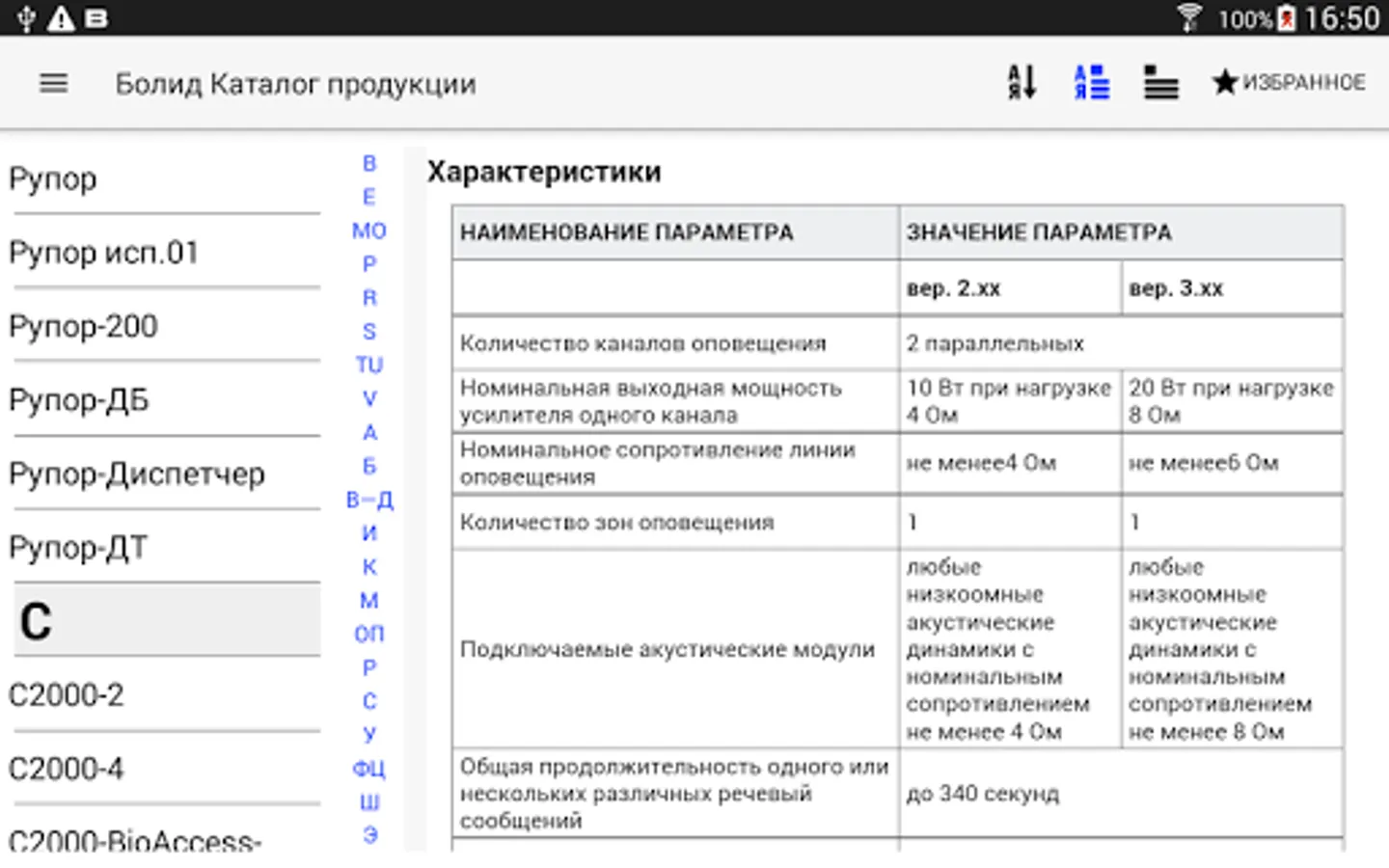Viewport: 1389px width, 868px height.
Task: Jump to index letter E
Action: pos(369,197)
